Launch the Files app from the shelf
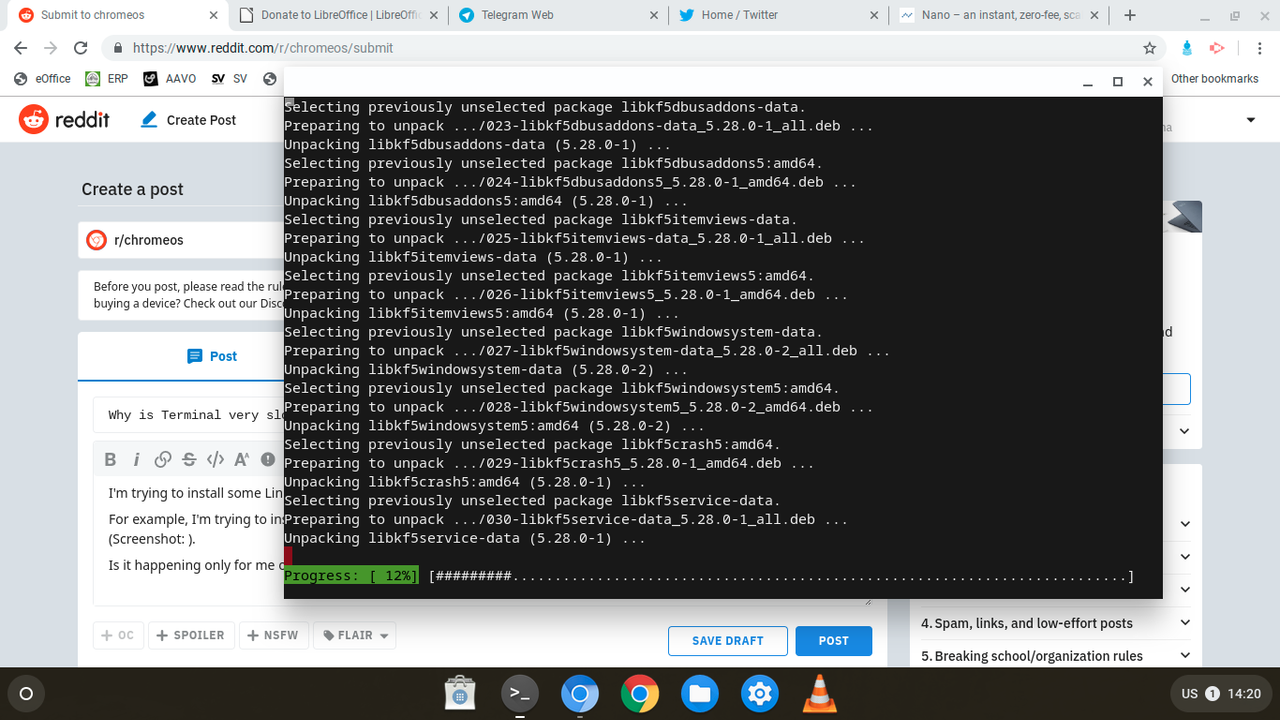1280x720 pixels. pos(699,693)
